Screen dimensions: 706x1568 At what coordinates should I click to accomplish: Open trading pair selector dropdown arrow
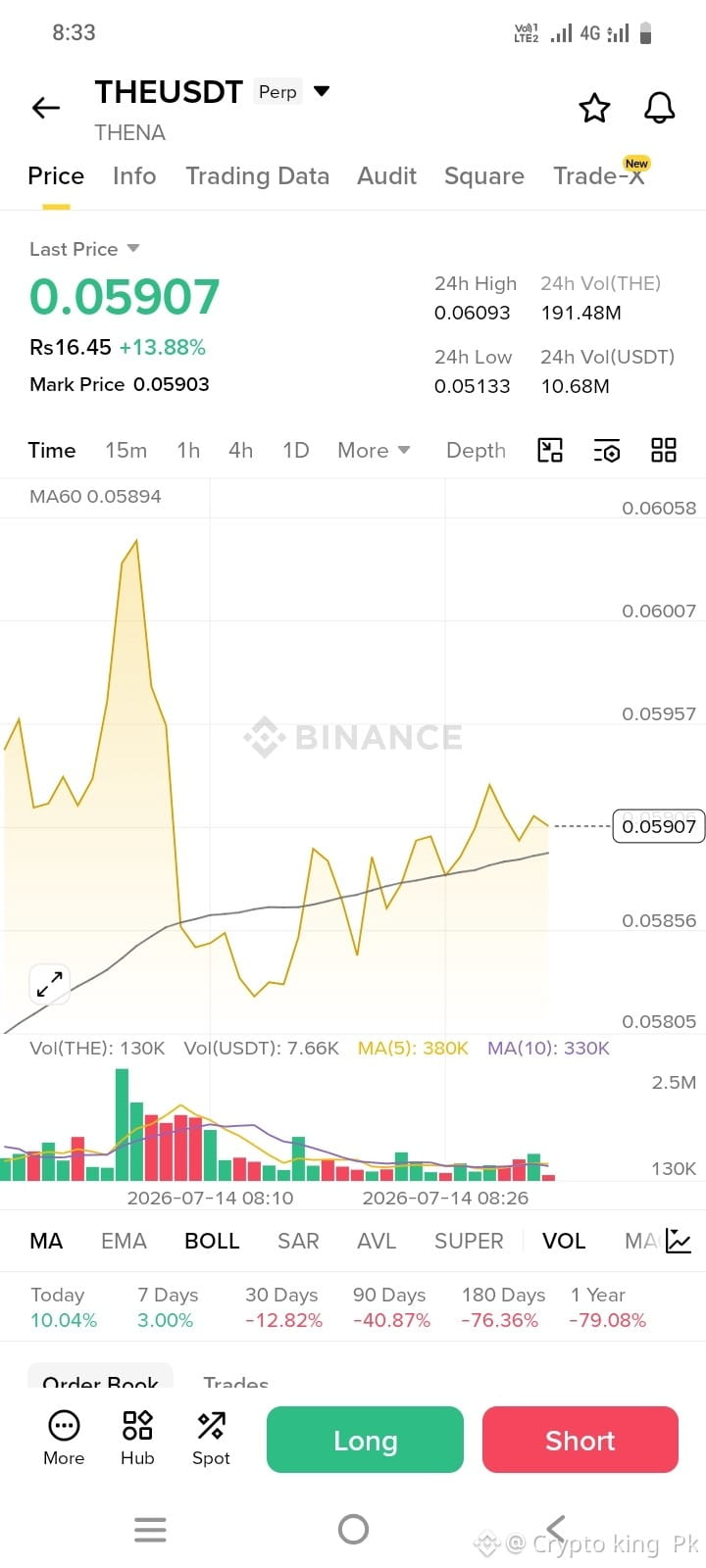pos(322,91)
